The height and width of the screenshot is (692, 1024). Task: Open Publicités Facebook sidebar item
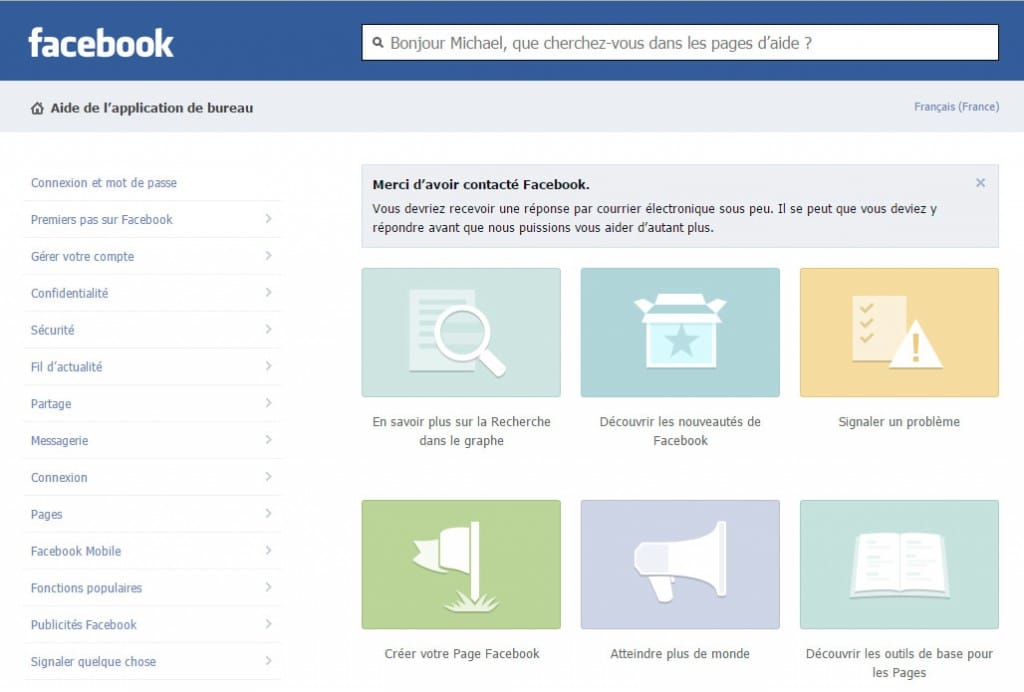(84, 625)
